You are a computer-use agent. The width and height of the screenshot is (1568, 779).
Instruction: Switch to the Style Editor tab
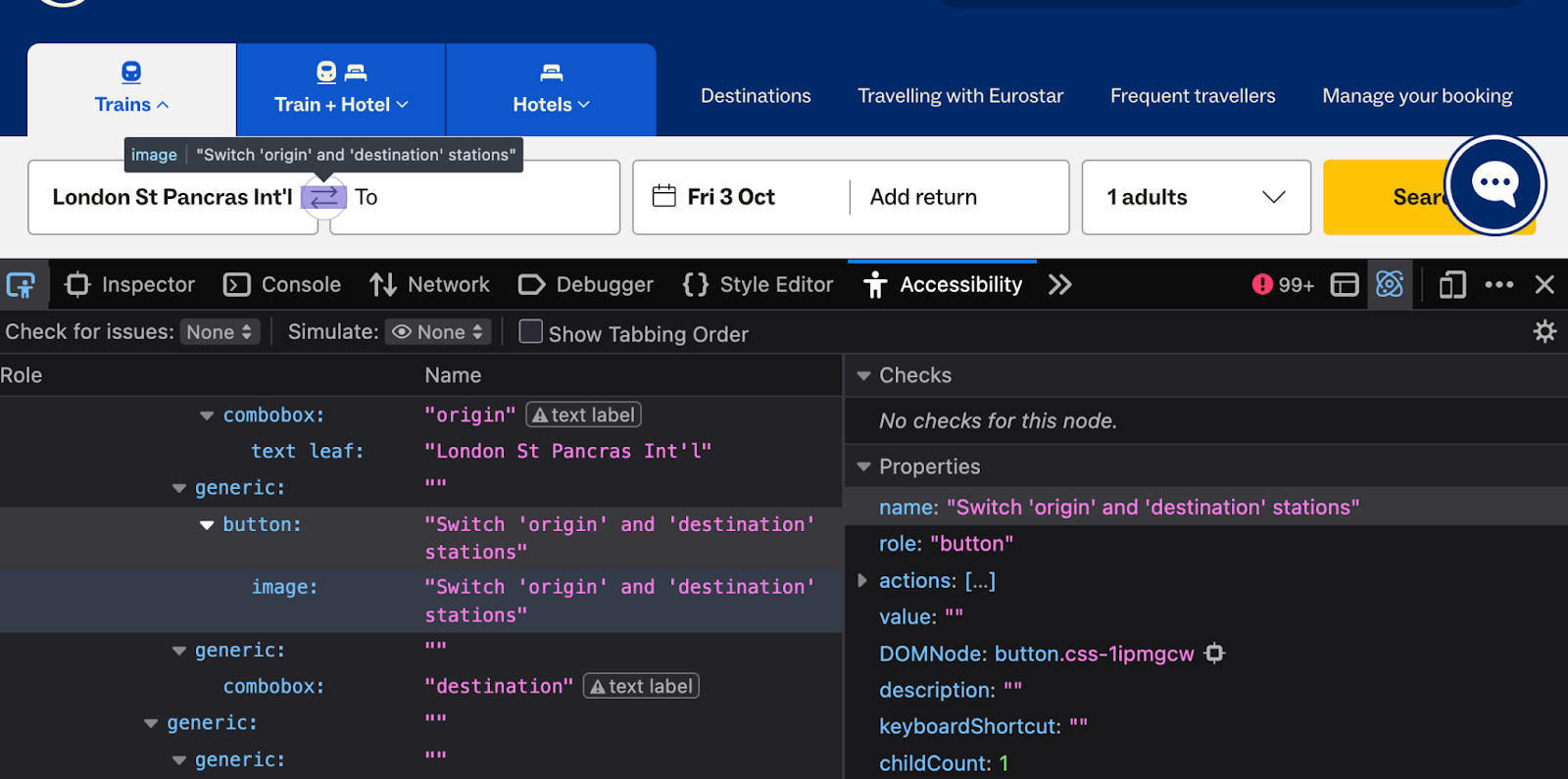[x=759, y=285]
